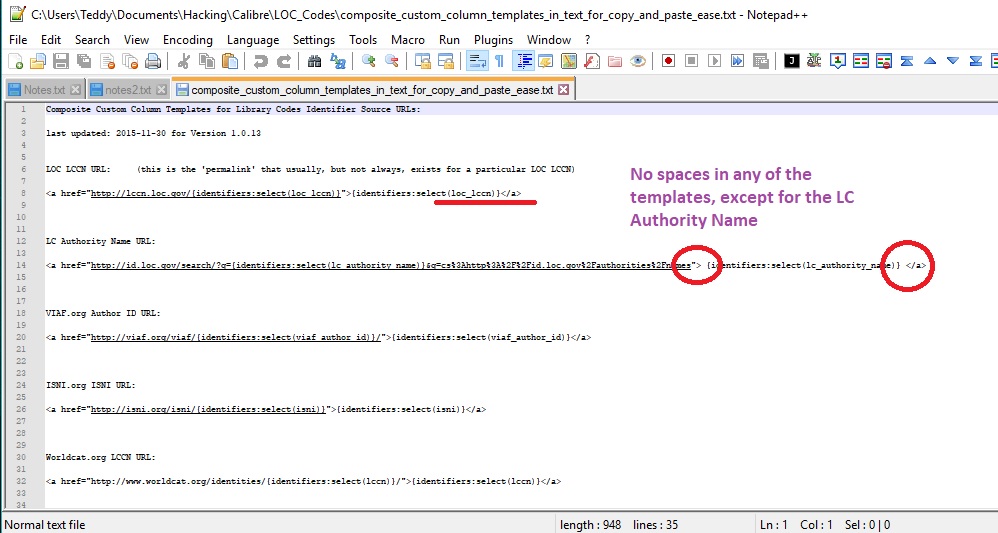Click 'VIAF.org Author ID URL:' text line
This screenshot has width=998, height=533.
coord(103,313)
